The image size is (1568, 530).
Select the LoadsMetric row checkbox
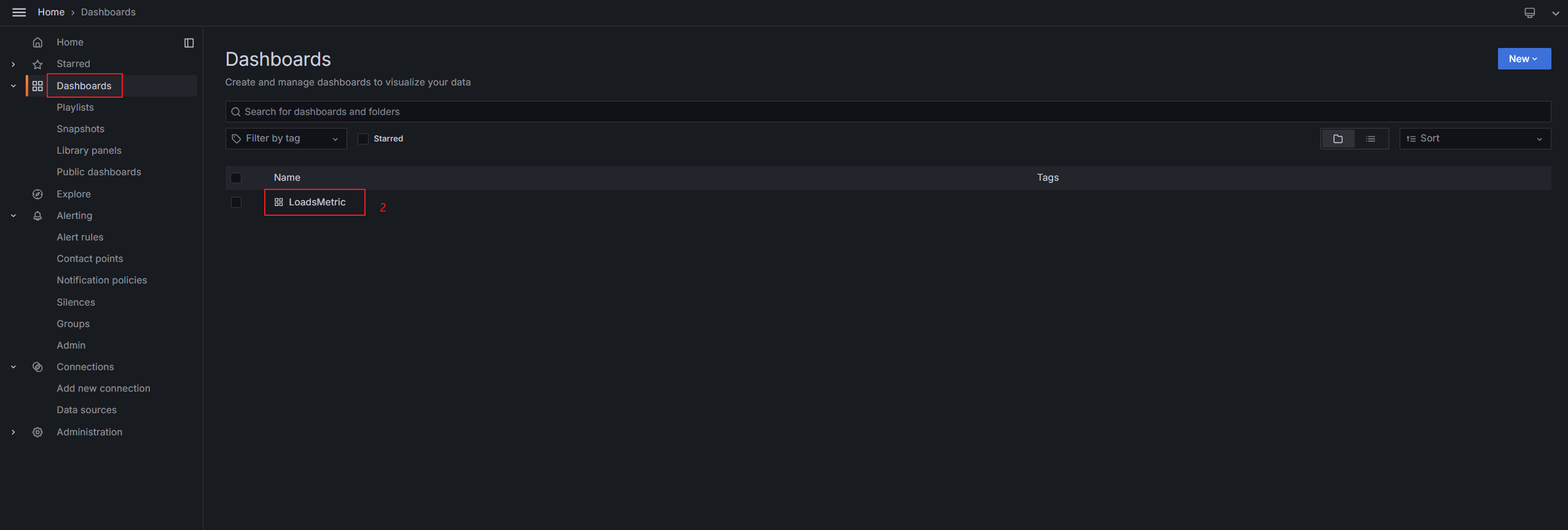coord(236,202)
